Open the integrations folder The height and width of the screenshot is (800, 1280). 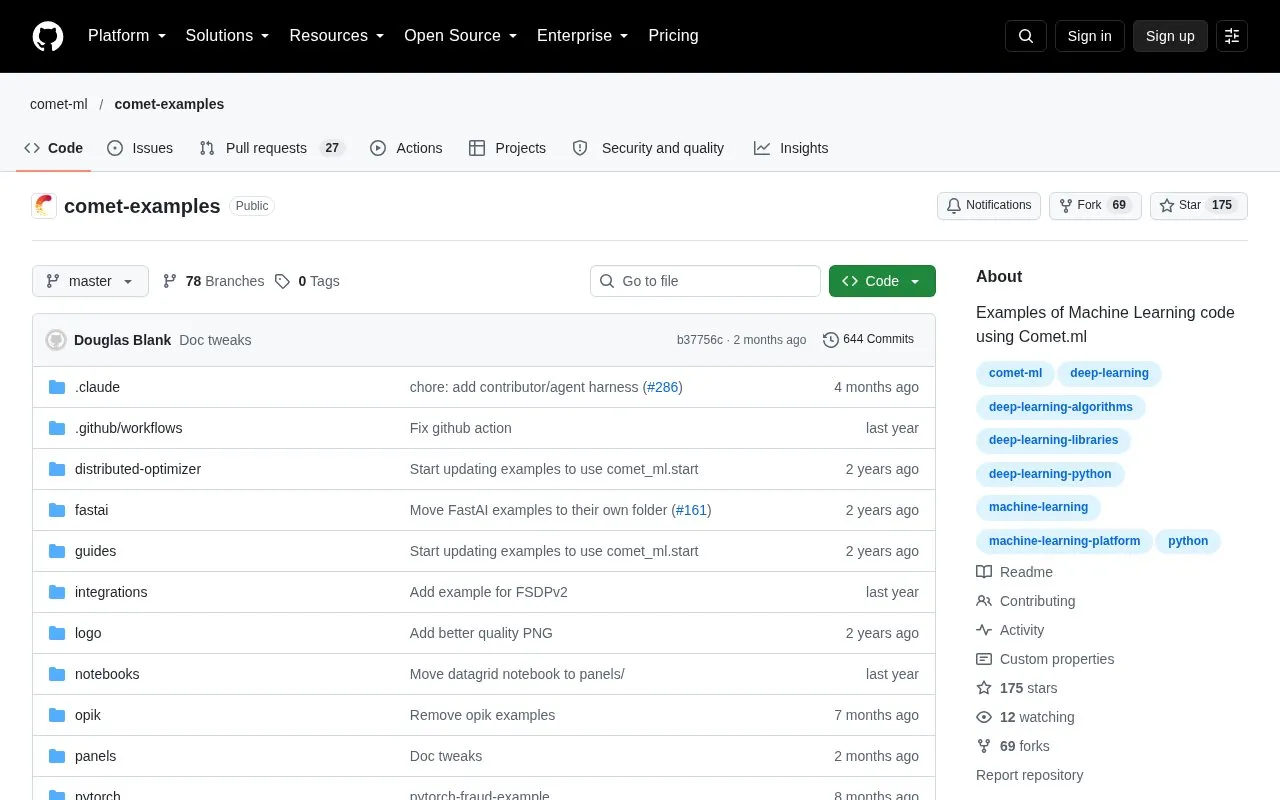(x=111, y=592)
